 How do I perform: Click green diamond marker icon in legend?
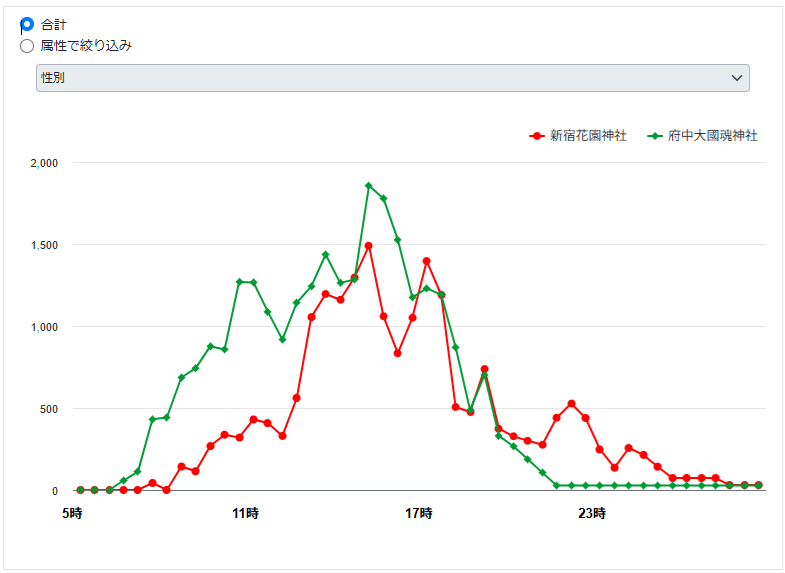[655, 136]
